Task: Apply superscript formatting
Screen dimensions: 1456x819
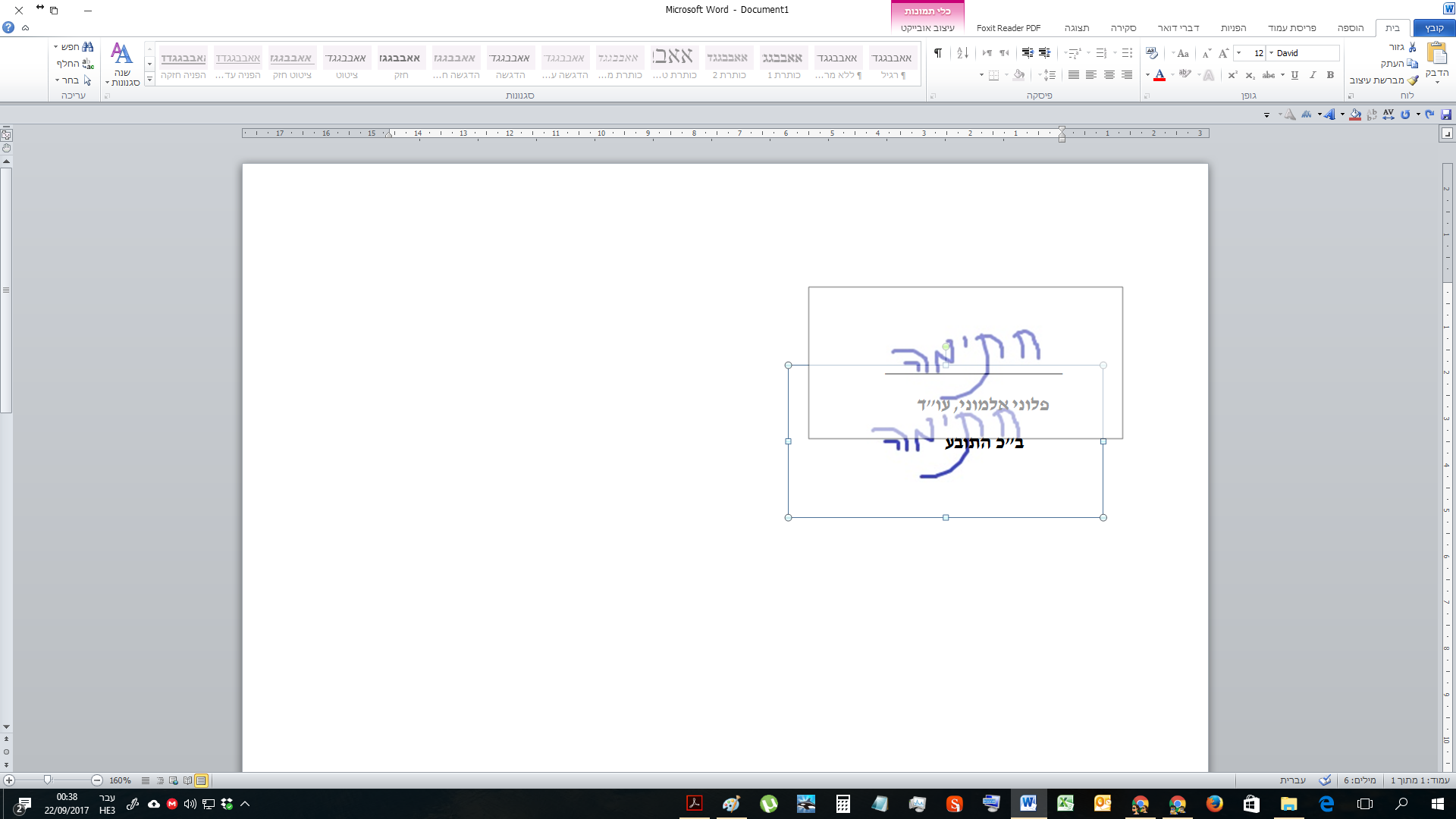Action: 1232,75
